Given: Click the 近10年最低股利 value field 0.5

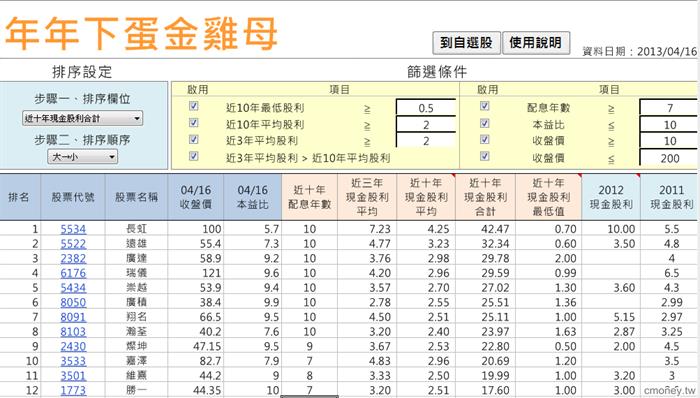Looking at the screenshot, I should pos(426,108).
